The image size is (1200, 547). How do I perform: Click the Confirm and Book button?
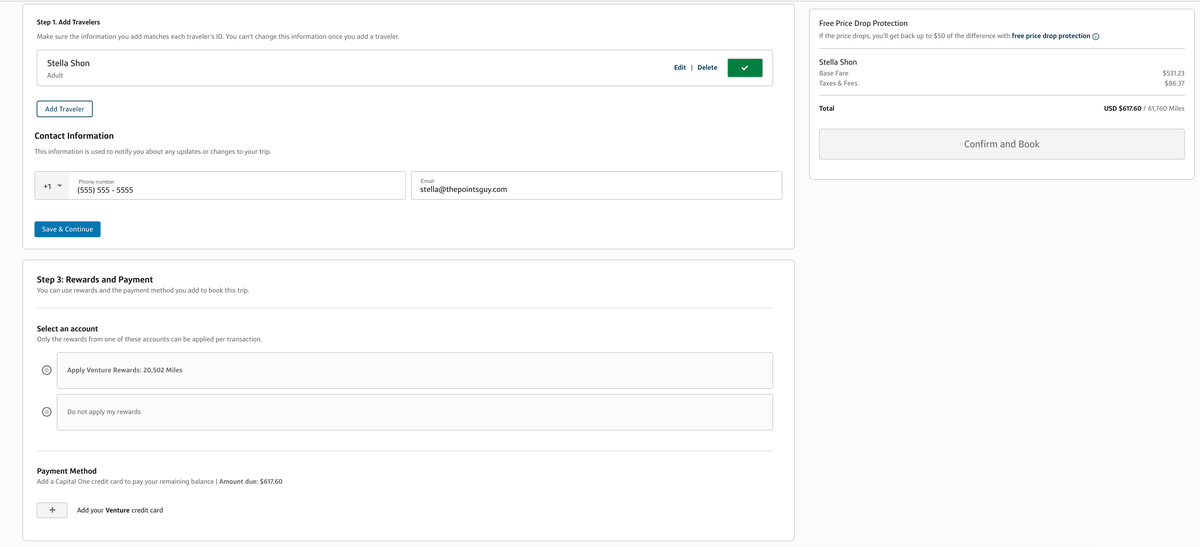[1001, 144]
